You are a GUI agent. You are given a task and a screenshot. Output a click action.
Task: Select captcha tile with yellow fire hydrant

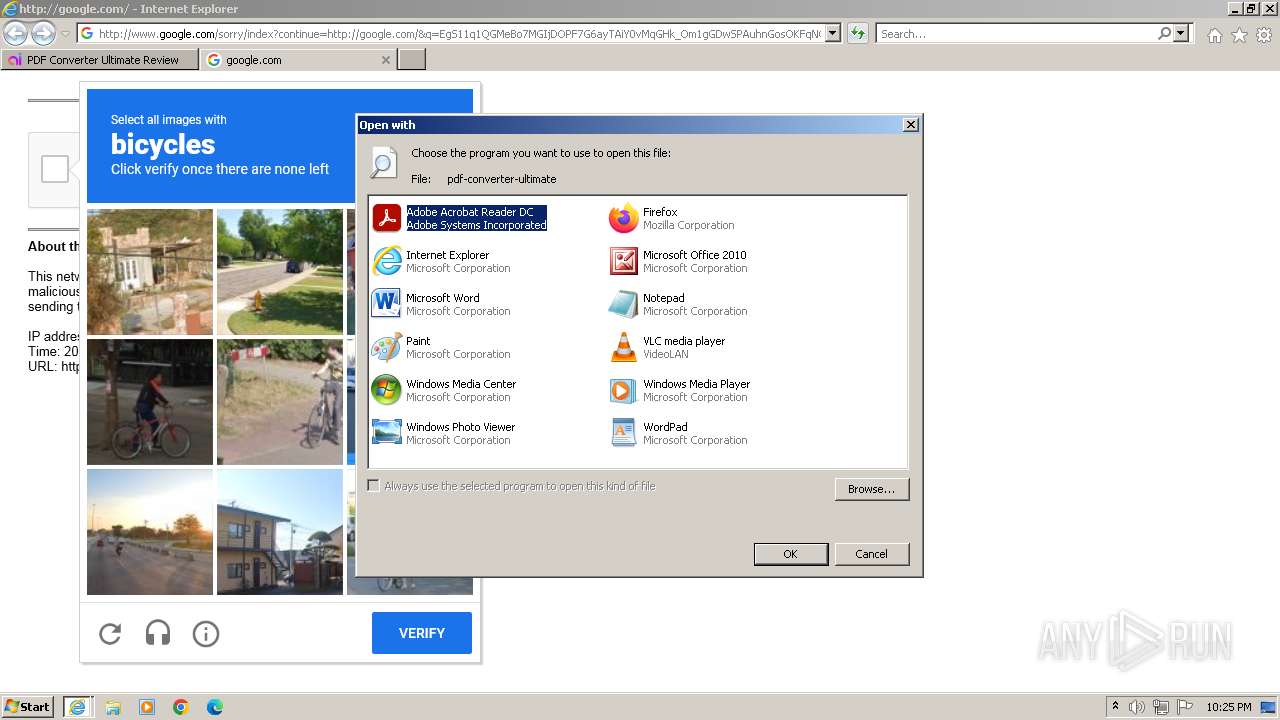tap(280, 272)
